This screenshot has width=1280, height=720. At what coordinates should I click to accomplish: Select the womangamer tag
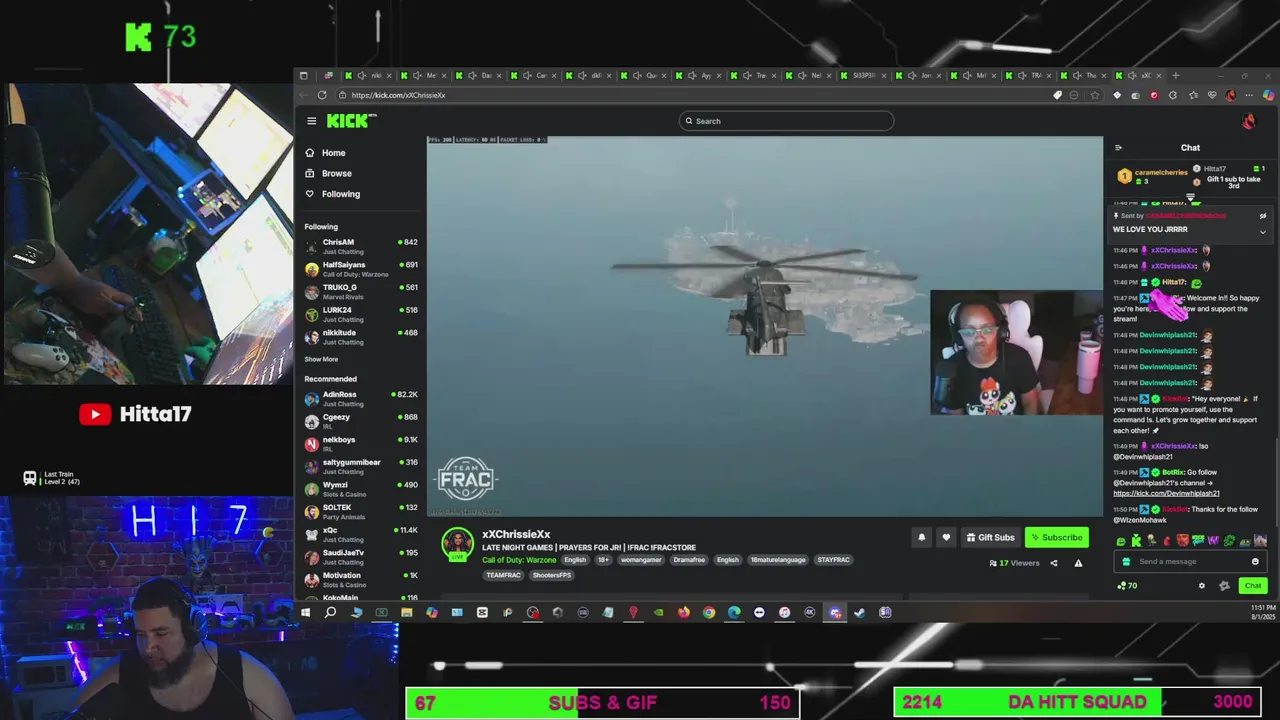coord(640,560)
